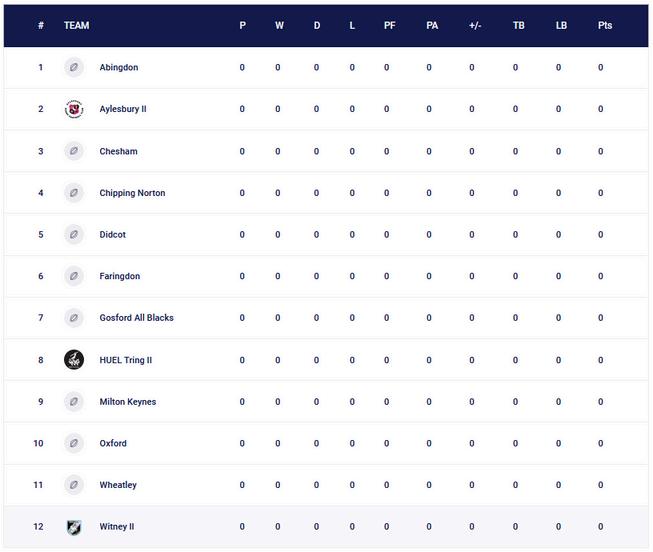The image size is (653, 552).
Task: Click the Wheatley team placeholder icon
Action: pyautogui.click(x=74, y=485)
